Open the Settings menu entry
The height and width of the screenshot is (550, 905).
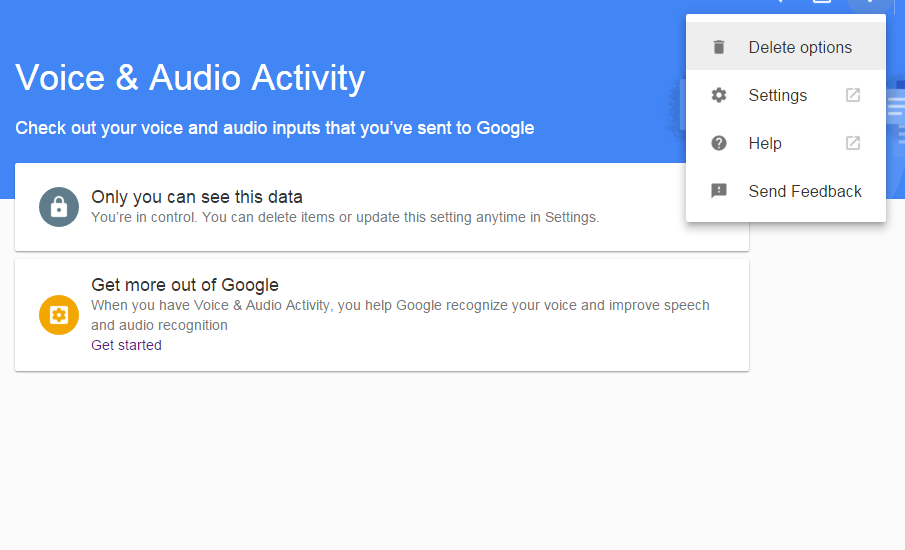[x=777, y=95]
